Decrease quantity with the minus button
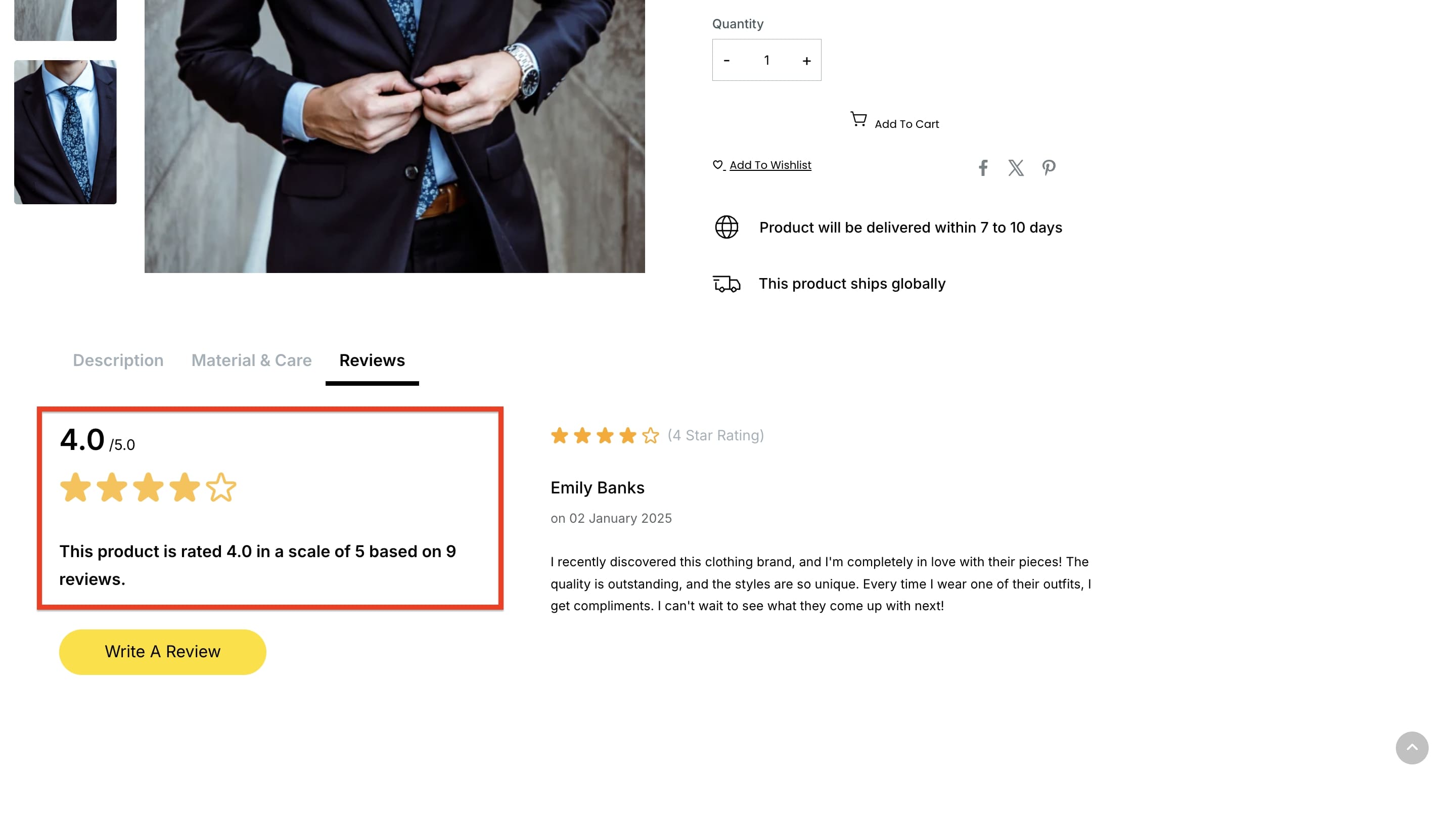Image resolution: width=1456 pixels, height=817 pixels. click(727, 60)
